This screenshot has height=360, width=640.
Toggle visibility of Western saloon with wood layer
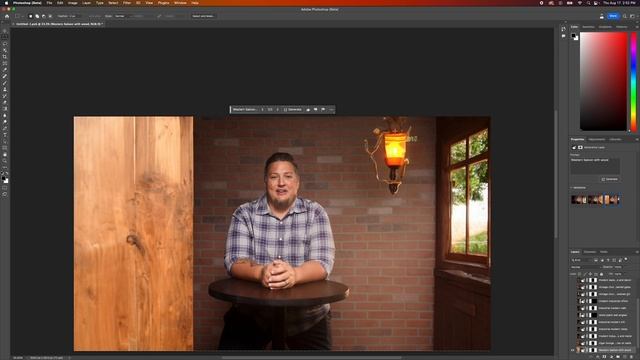coord(573,350)
